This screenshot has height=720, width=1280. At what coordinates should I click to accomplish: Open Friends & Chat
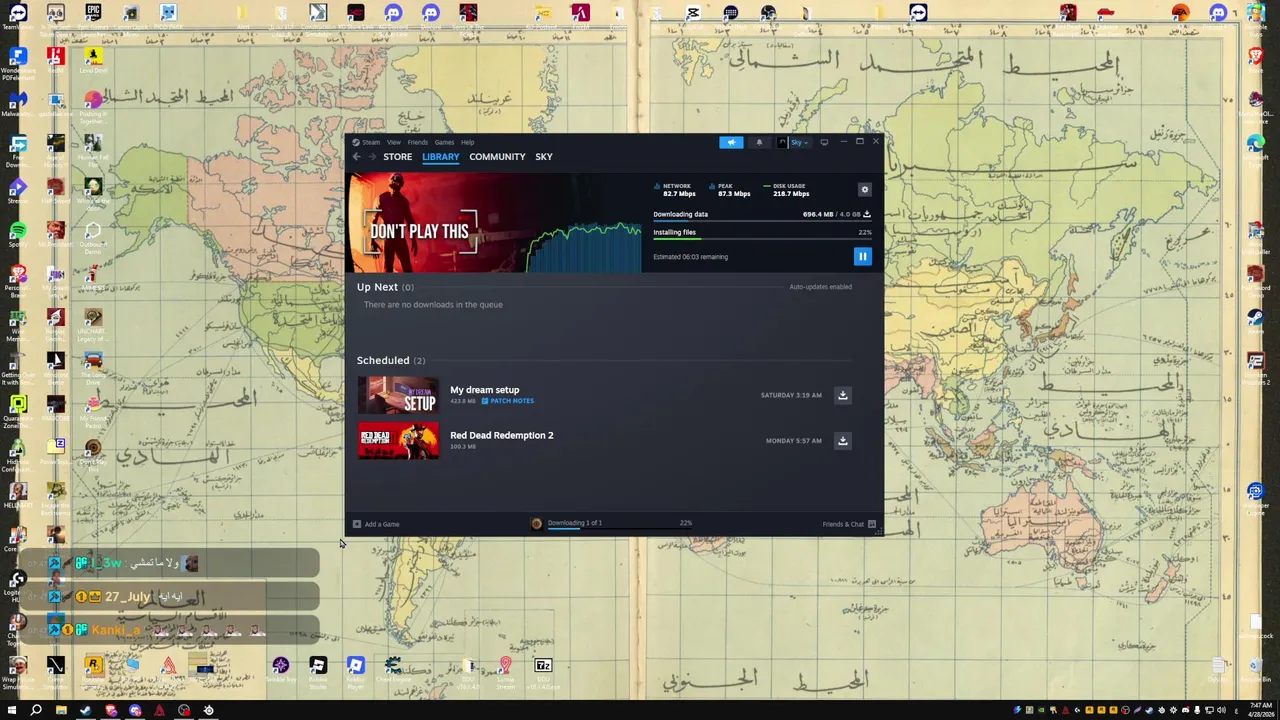click(x=849, y=524)
